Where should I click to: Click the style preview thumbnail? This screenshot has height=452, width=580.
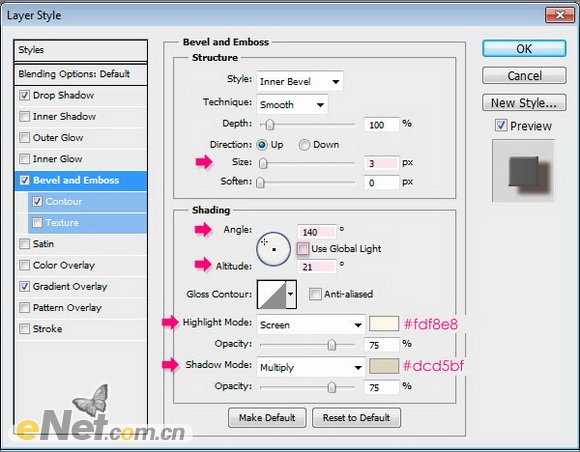click(x=523, y=172)
